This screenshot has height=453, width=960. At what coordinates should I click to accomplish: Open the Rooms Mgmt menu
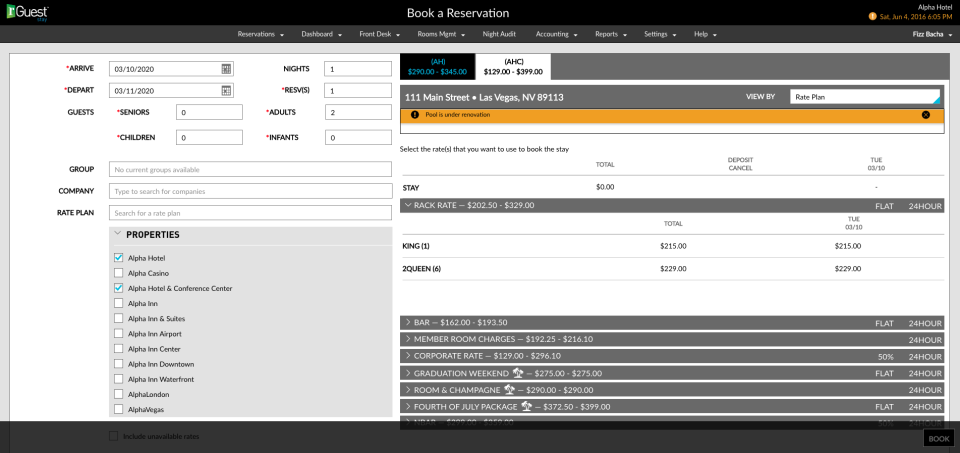(x=441, y=34)
